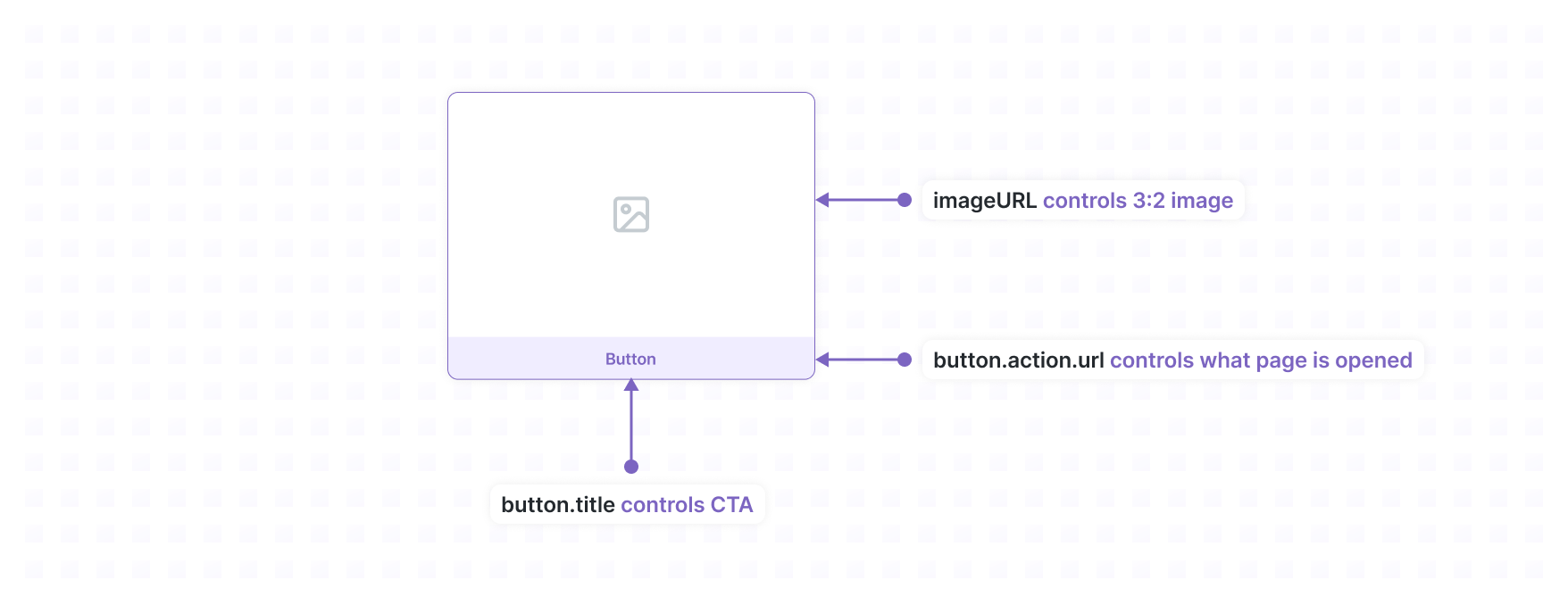Viewport: 1568px width, 596px height.
Task: Click the "3:2" ratio in the imageURL annotation
Action: tap(1148, 201)
